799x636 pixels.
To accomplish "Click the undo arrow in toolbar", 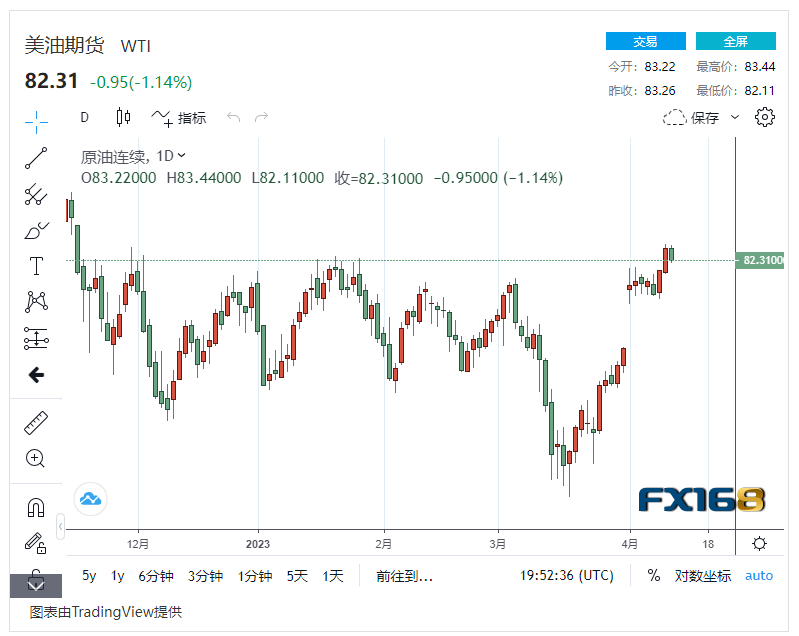I will point(233,117).
